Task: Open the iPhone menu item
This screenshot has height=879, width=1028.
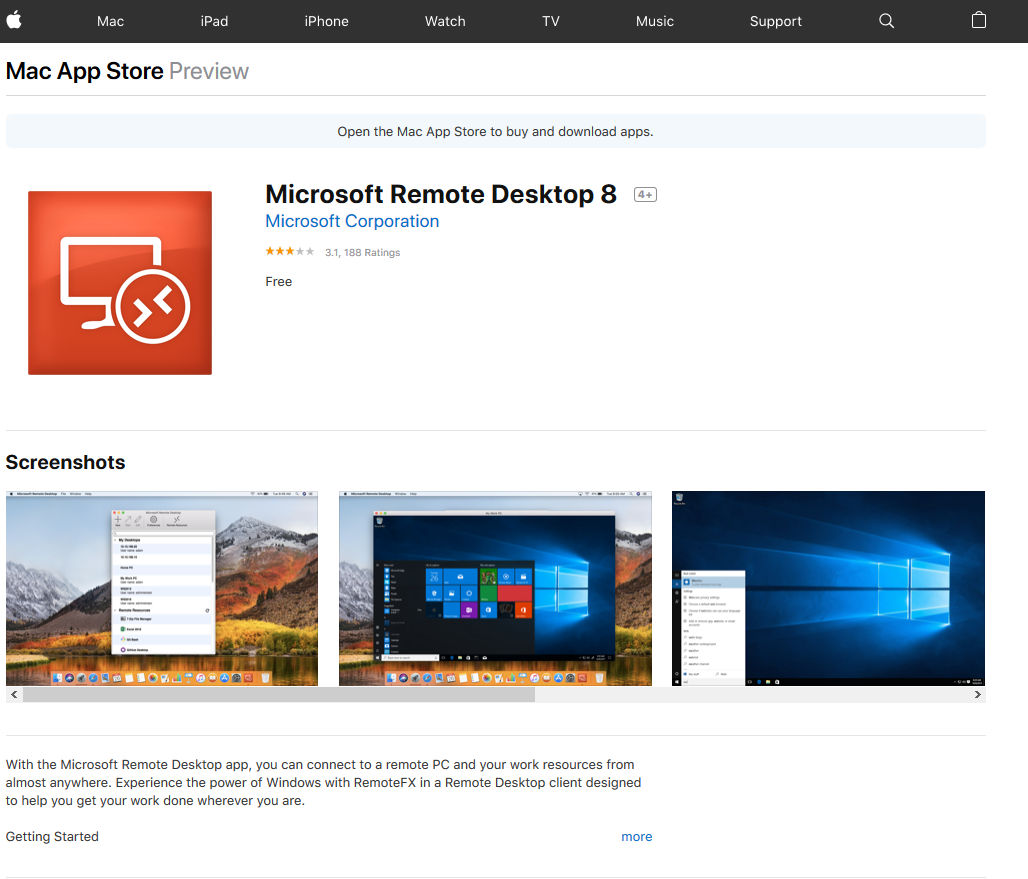Action: tap(326, 21)
